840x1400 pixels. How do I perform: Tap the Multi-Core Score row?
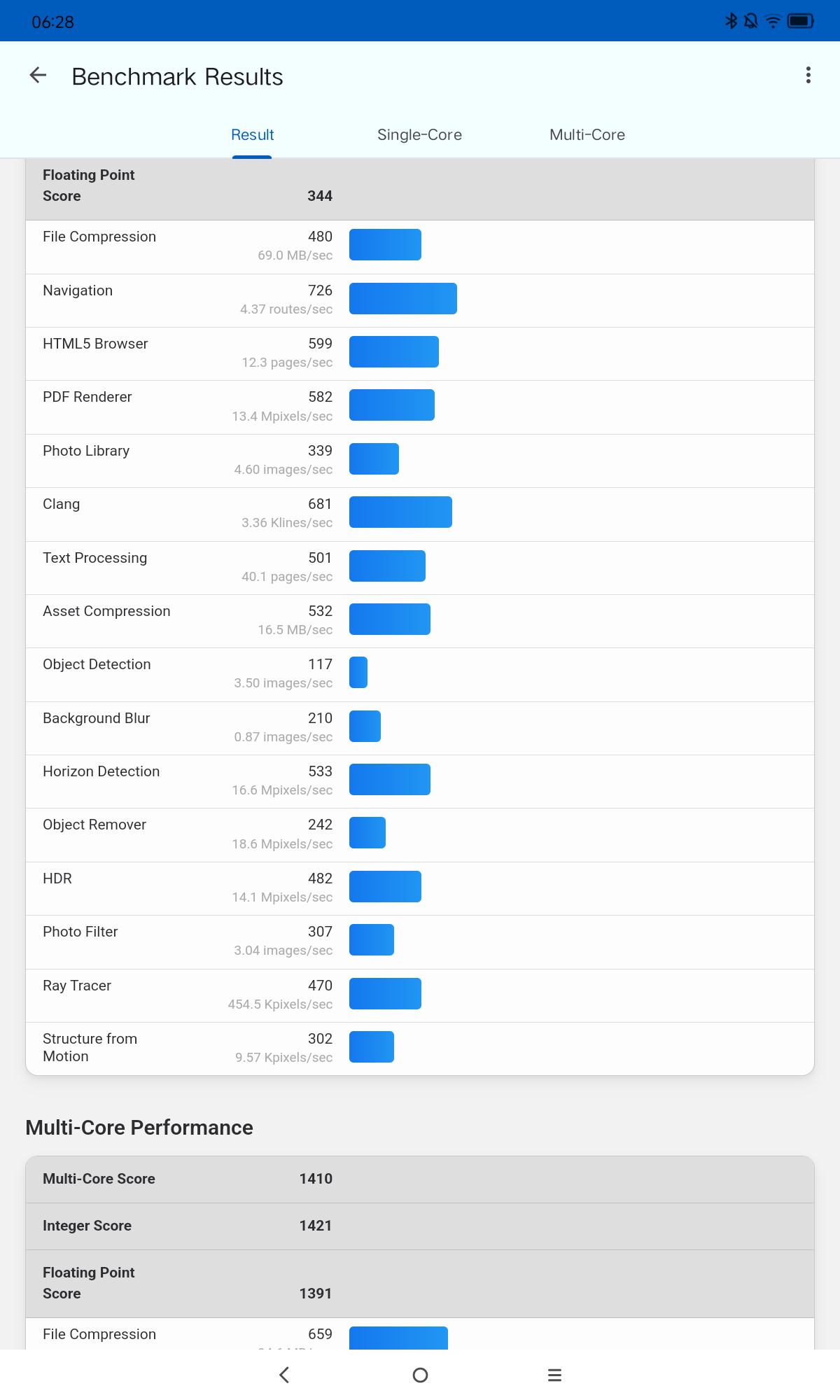tap(419, 1179)
